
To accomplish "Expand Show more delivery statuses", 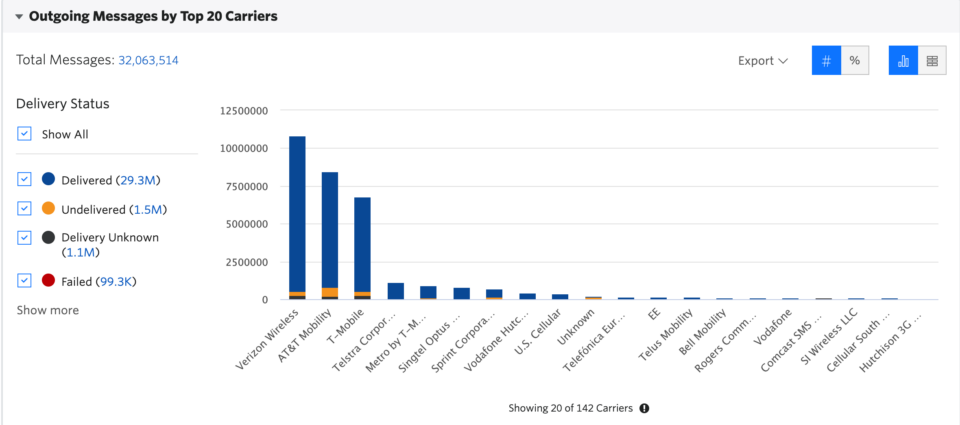I will (48, 310).
